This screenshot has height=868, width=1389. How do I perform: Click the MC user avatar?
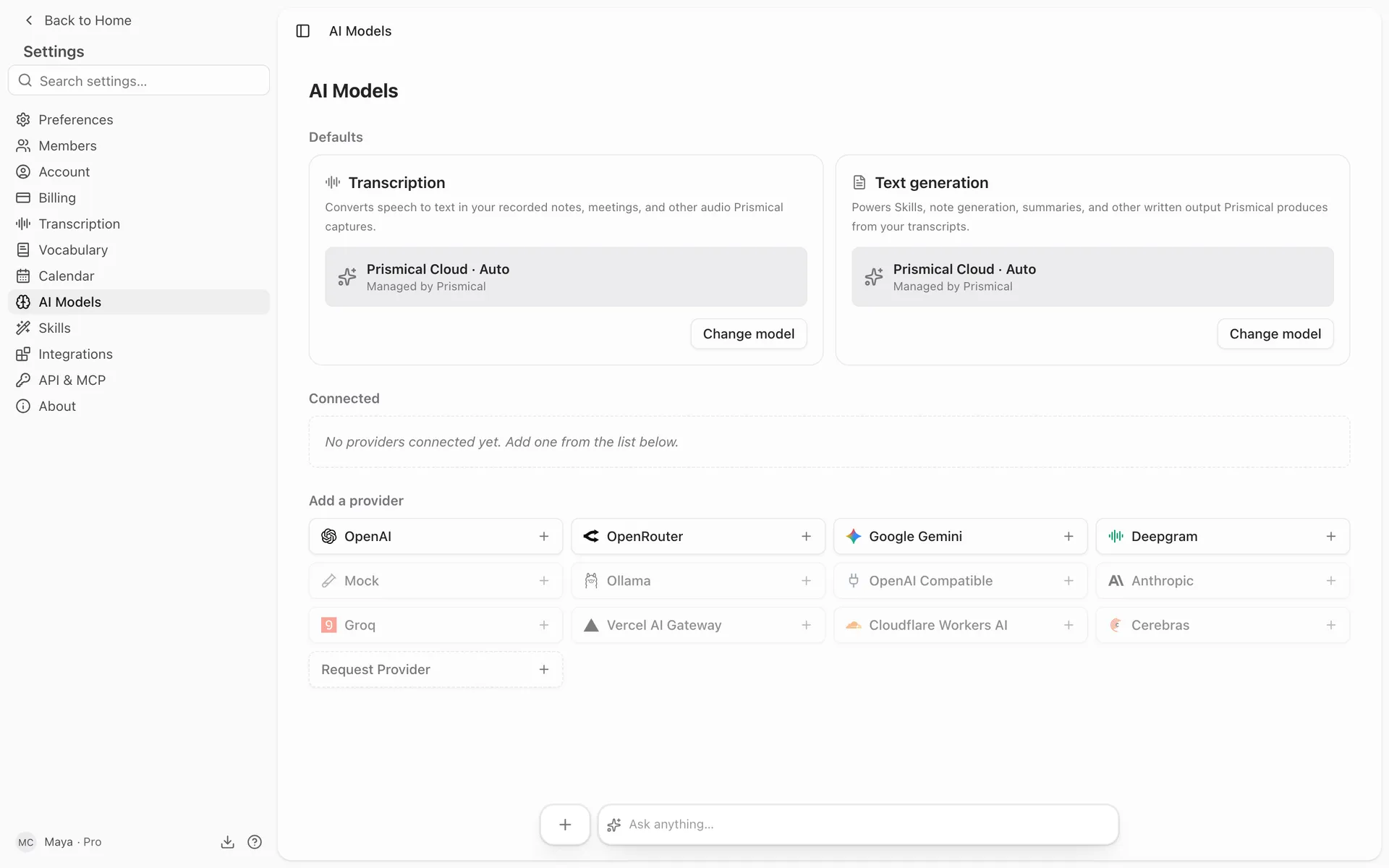[26, 842]
